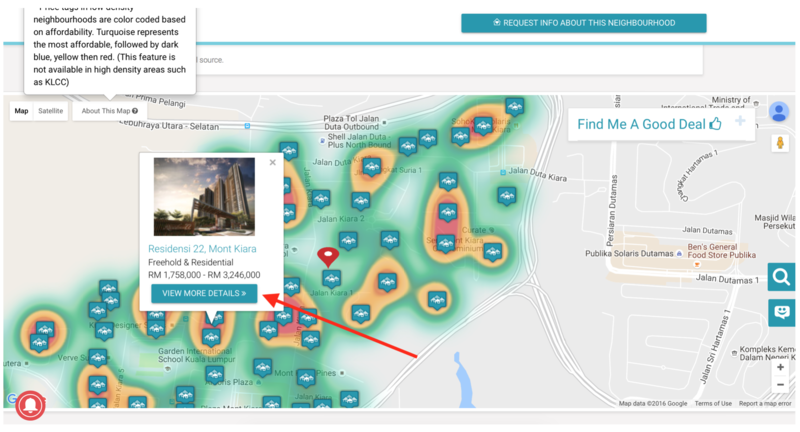Click Report a map error link
The image size is (800, 432).
765,403
